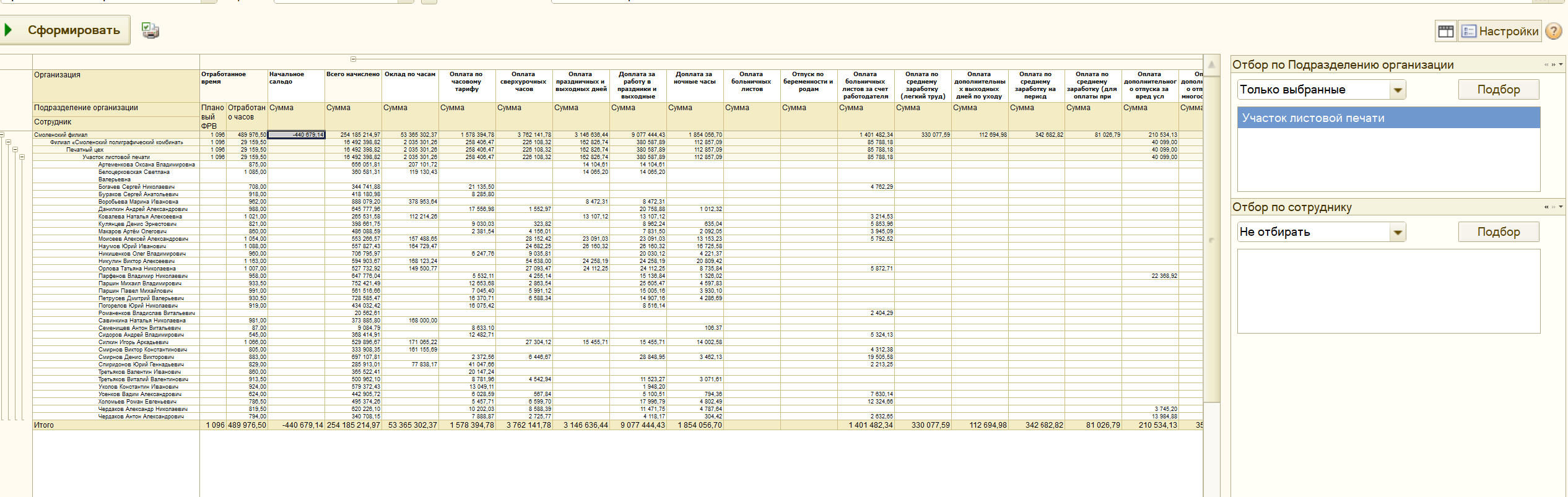Click the Печатный цех row name
The height and width of the screenshot is (497, 1568).
(x=85, y=149)
